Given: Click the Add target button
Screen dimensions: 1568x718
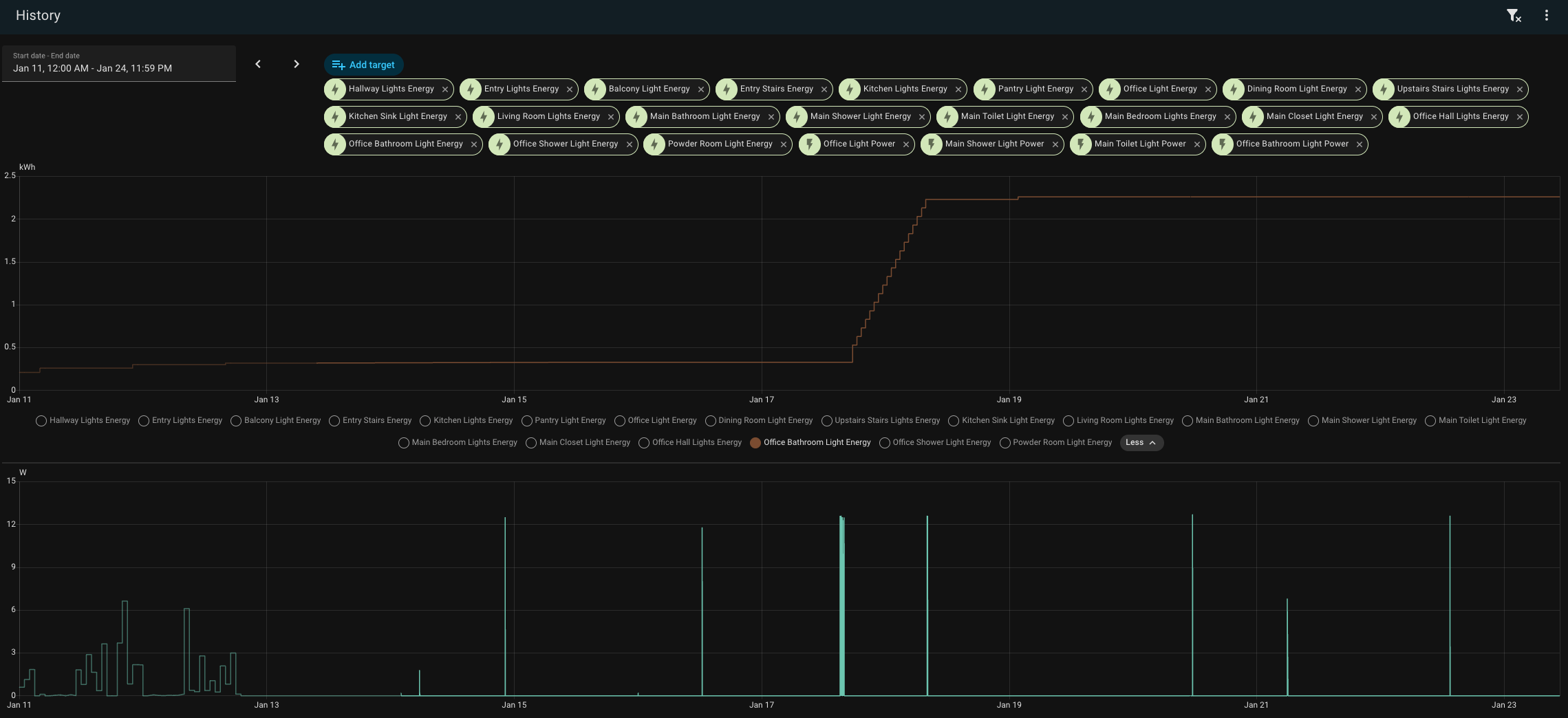Looking at the screenshot, I should tap(363, 65).
